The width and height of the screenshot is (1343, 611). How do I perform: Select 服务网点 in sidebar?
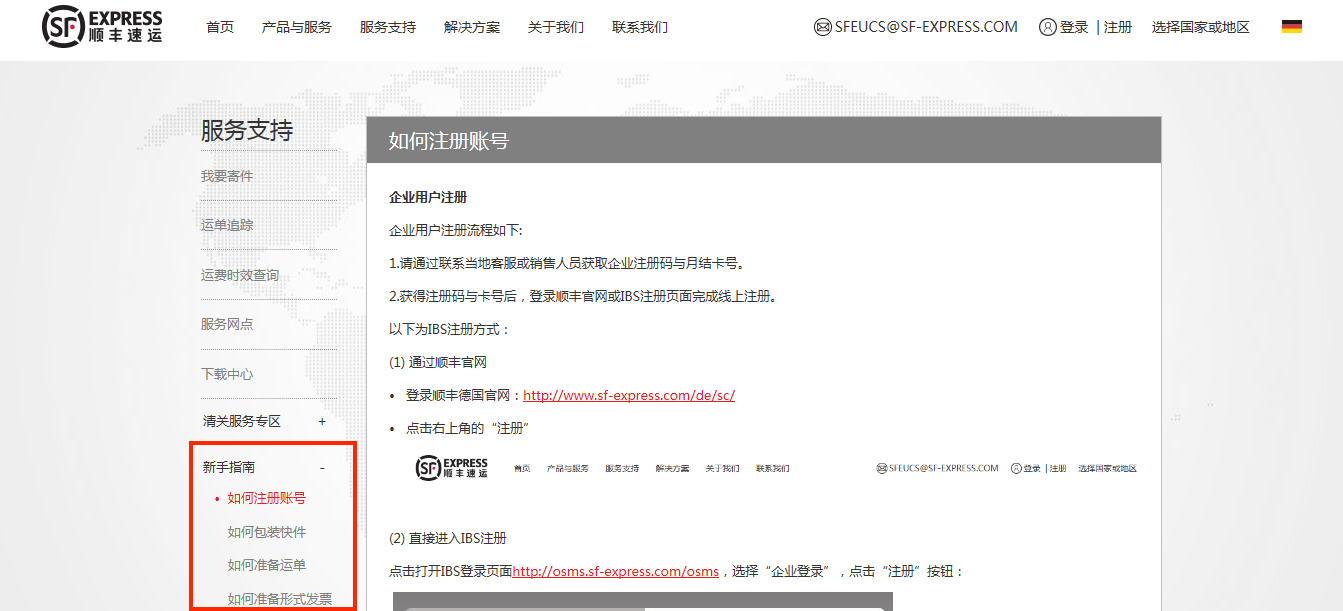[x=227, y=324]
